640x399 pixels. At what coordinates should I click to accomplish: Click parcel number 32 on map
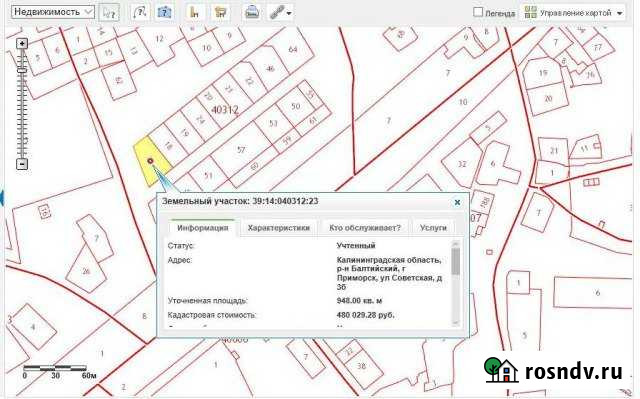pos(462,164)
